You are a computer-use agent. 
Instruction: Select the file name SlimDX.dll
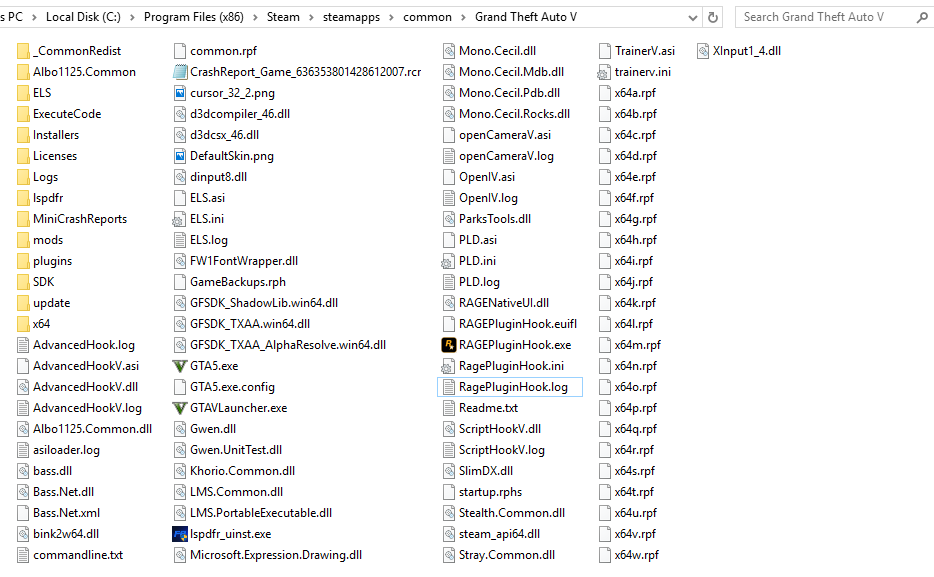(485, 471)
